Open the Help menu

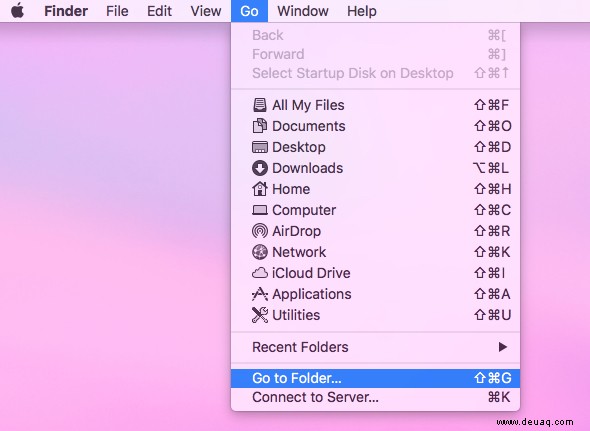362,11
